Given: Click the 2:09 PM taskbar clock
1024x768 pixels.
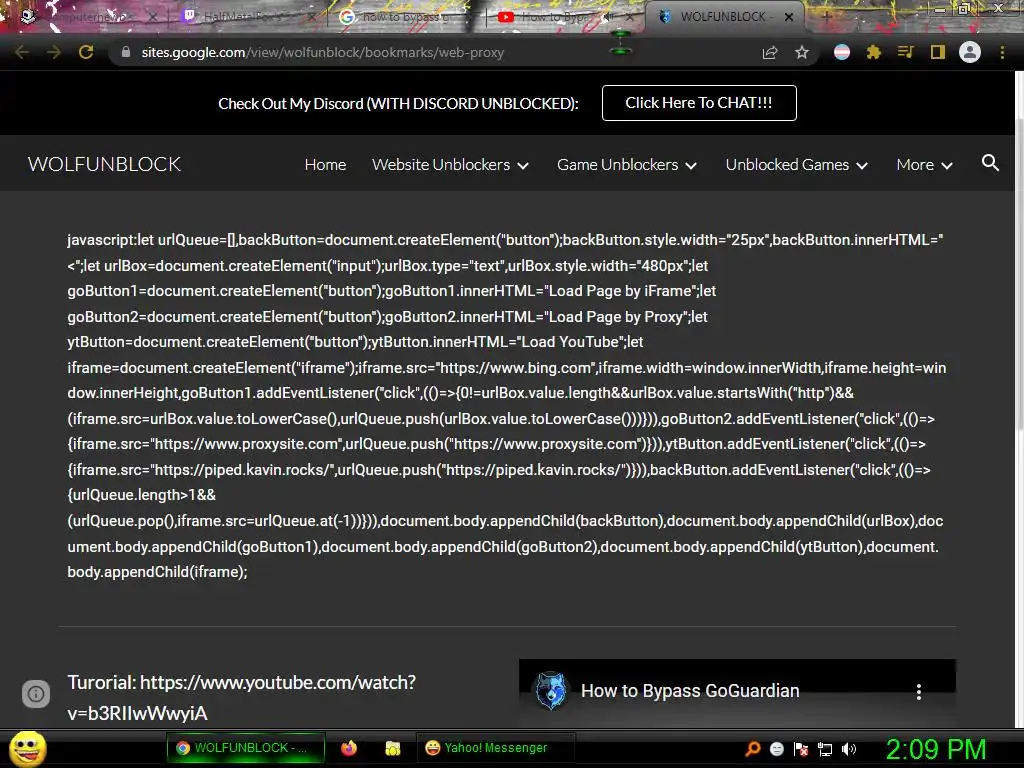Looking at the screenshot, I should point(935,749).
